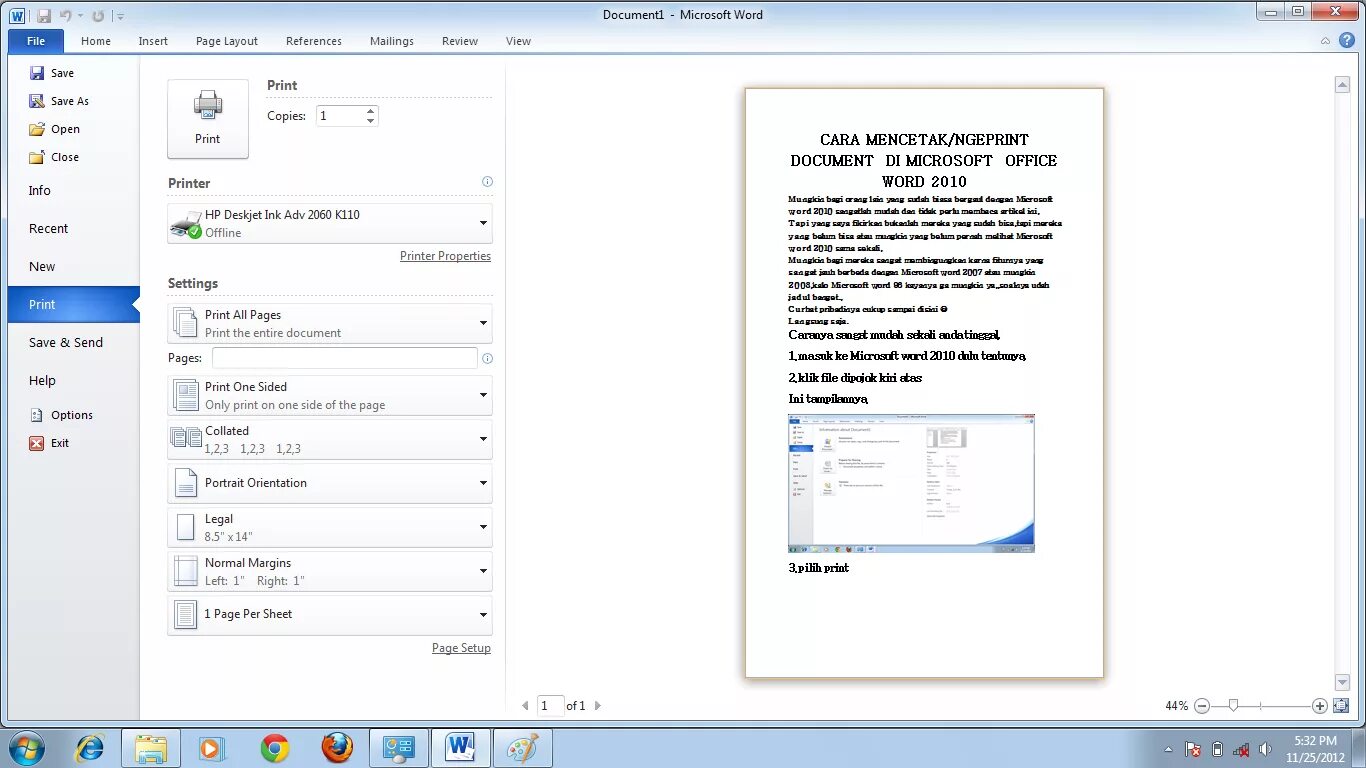Open the Portrait Orientation dropdown
This screenshot has width=1366, height=768.
[x=330, y=483]
